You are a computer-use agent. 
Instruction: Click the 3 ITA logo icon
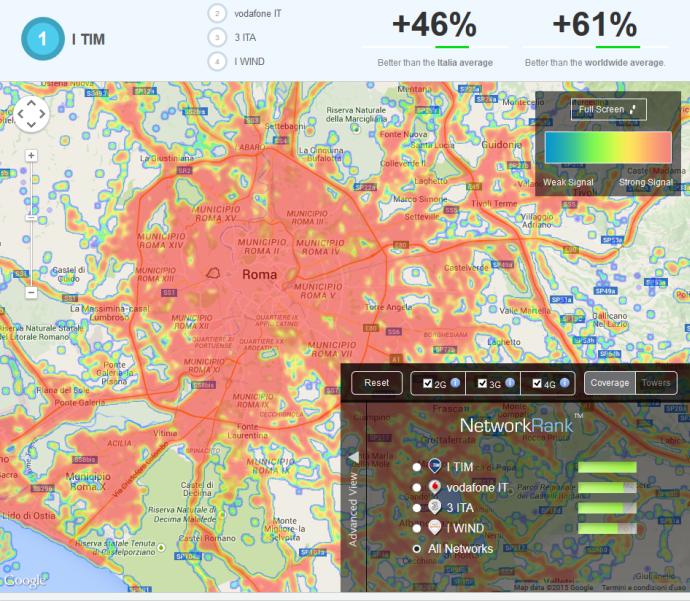coord(435,506)
